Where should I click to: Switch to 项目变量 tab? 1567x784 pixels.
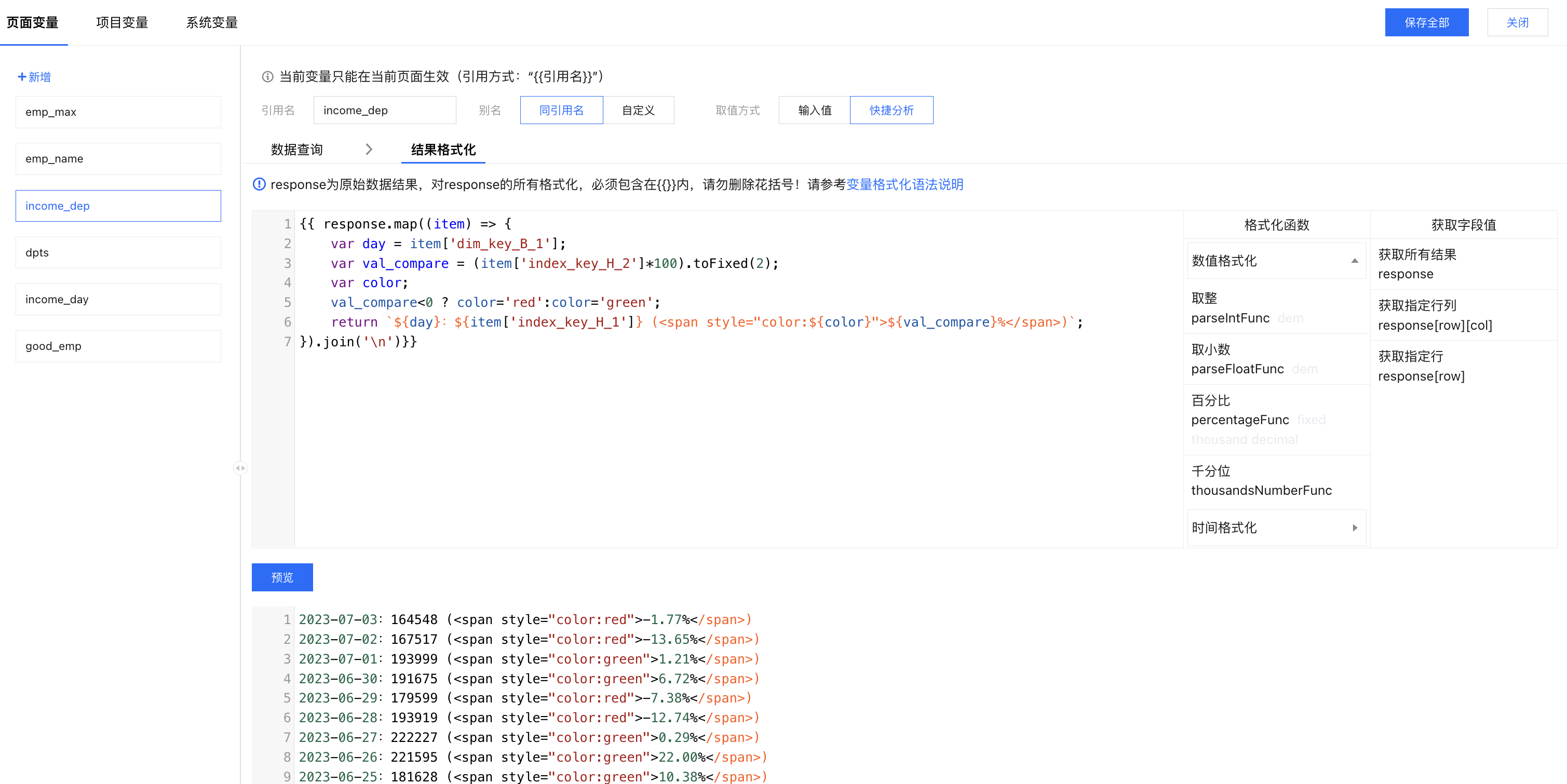(121, 22)
